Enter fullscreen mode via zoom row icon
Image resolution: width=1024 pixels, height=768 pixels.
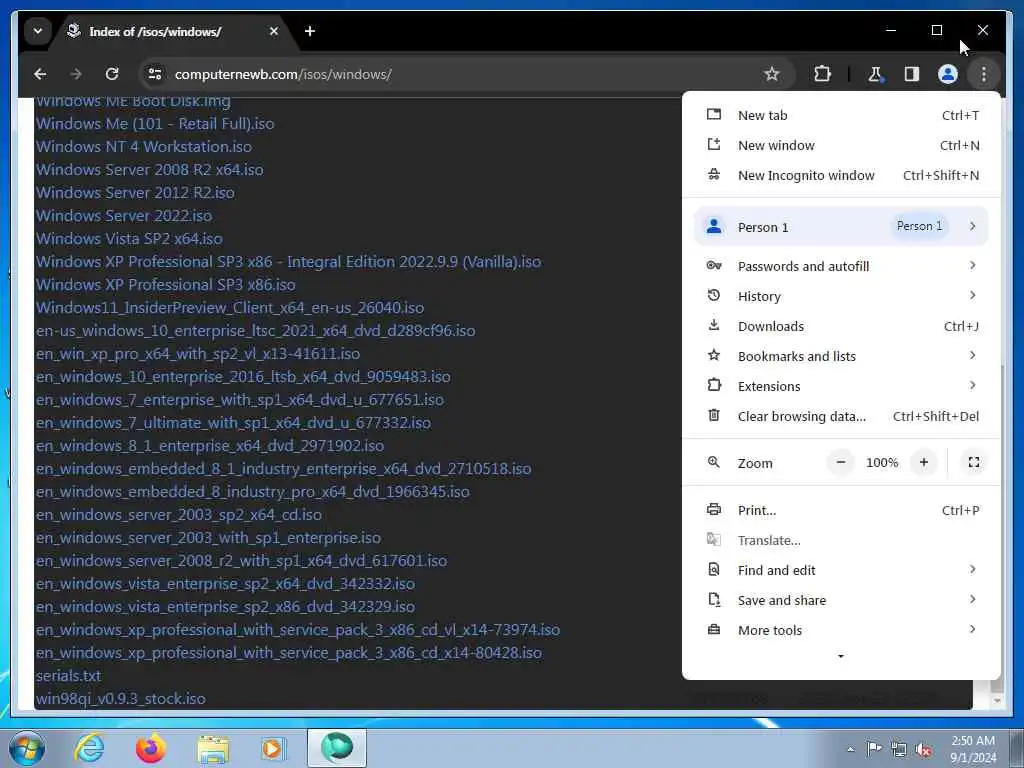[x=974, y=462]
